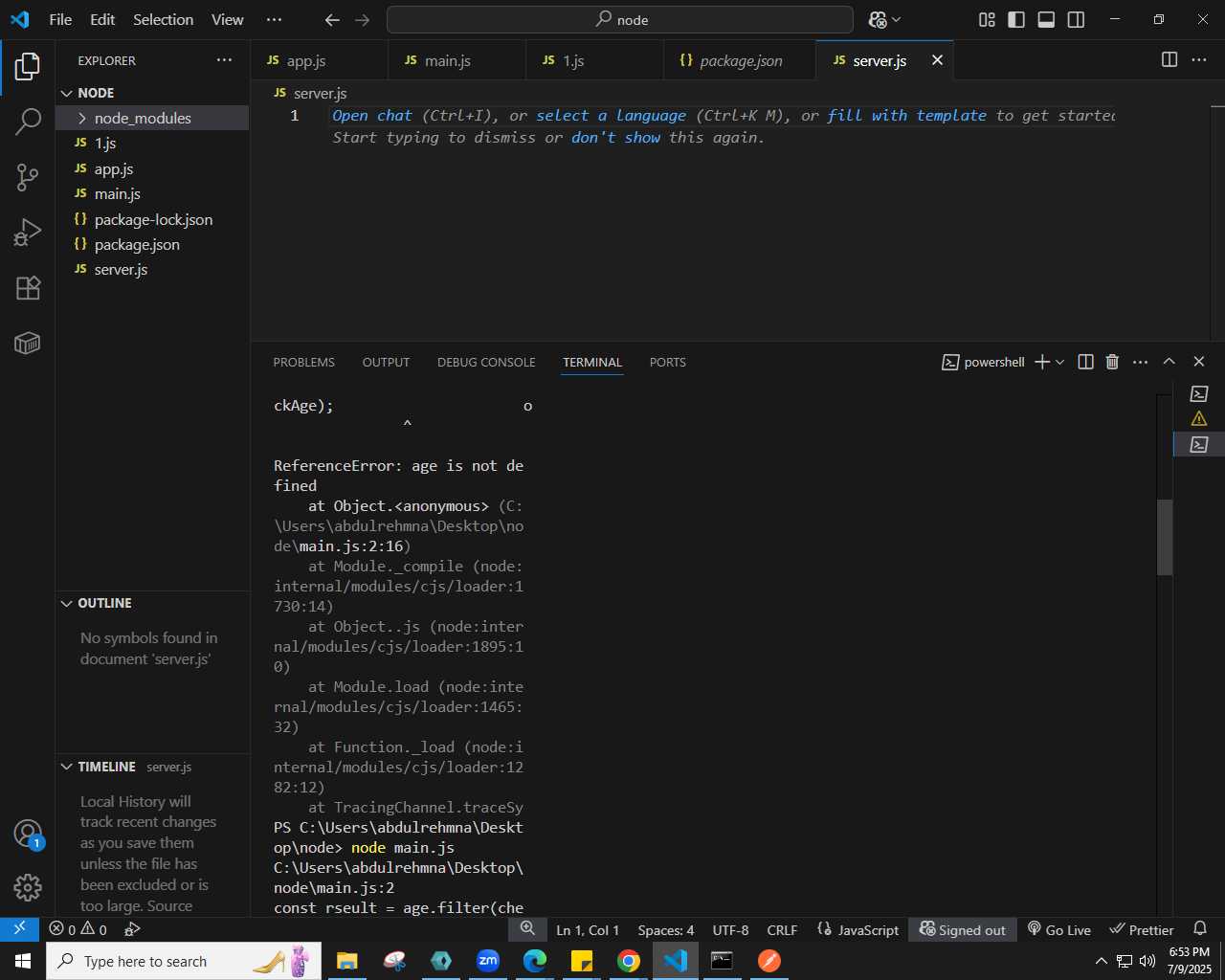Open Zoom from the taskbar
Viewport: 1225px width, 980px height.
tap(488, 961)
